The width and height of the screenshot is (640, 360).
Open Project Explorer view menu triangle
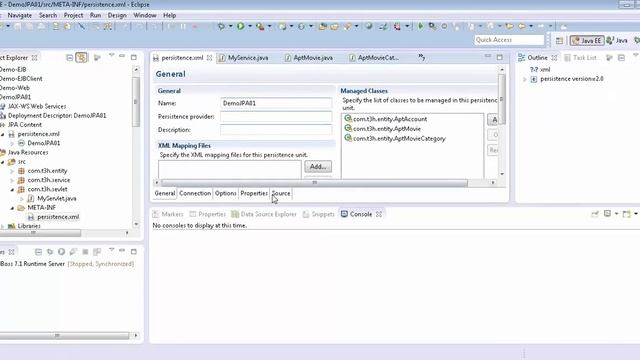click(111, 55)
